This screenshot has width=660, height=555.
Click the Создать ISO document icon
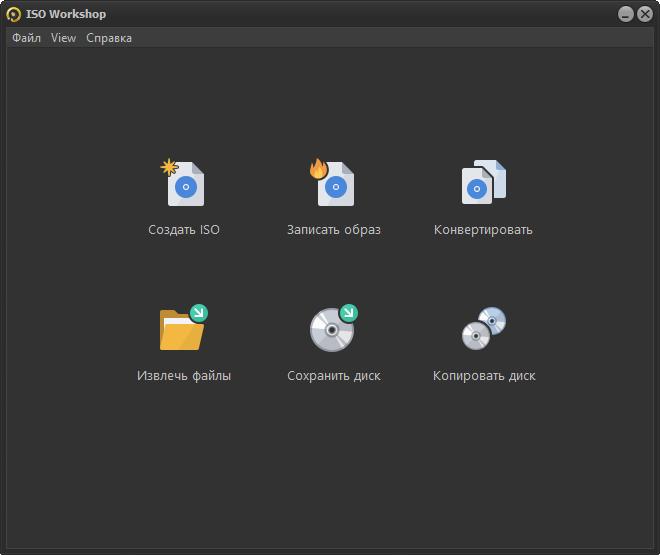pyautogui.click(x=185, y=185)
